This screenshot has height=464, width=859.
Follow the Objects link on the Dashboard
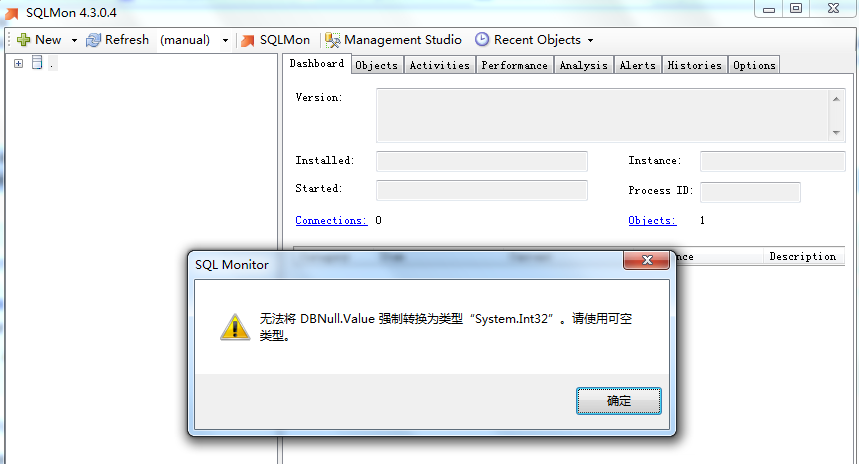point(652,220)
